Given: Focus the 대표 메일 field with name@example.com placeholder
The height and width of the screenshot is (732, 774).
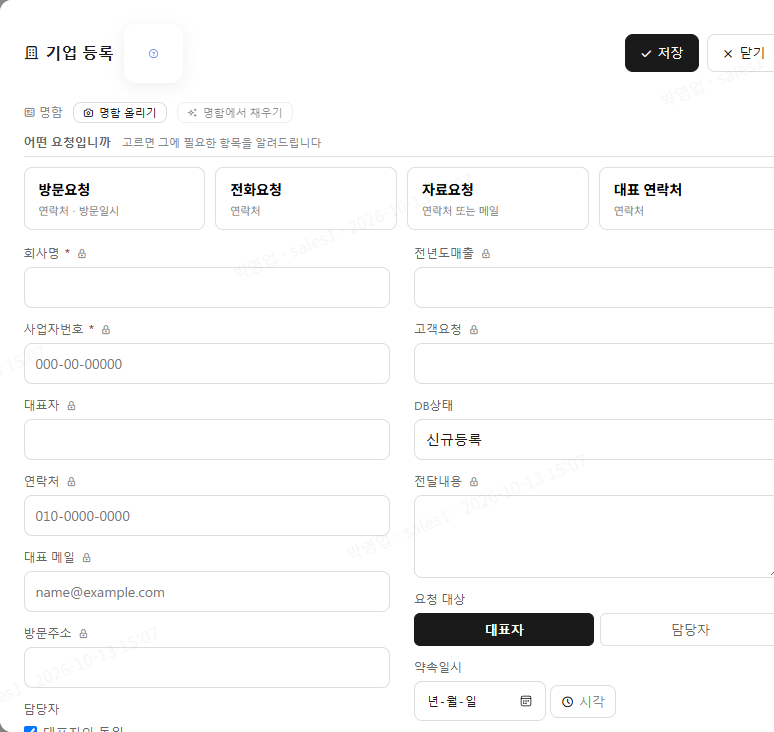Looking at the screenshot, I should click(207, 592).
